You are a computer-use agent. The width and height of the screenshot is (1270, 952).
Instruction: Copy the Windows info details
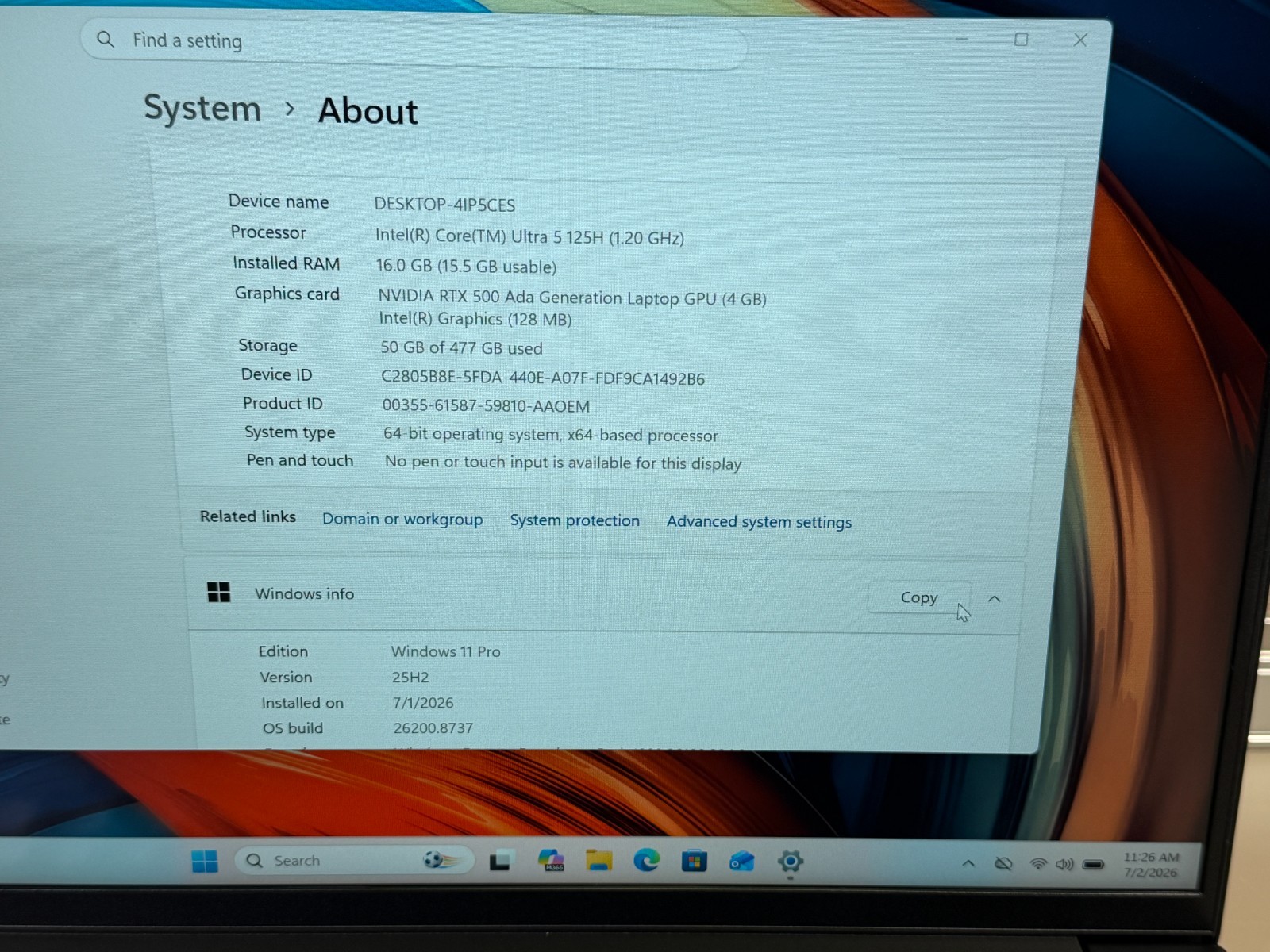[x=919, y=597]
